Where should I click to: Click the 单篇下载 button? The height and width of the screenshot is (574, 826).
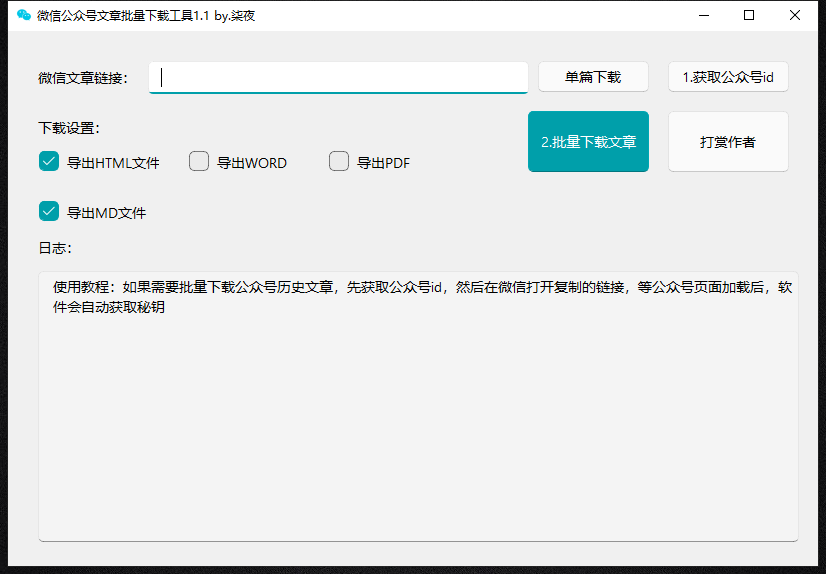coord(593,77)
